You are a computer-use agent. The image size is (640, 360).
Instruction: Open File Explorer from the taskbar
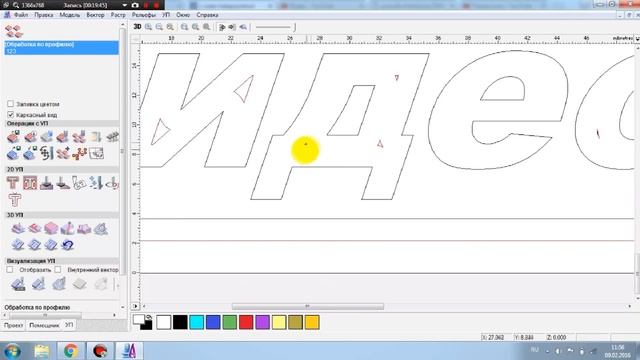[42, 351]
